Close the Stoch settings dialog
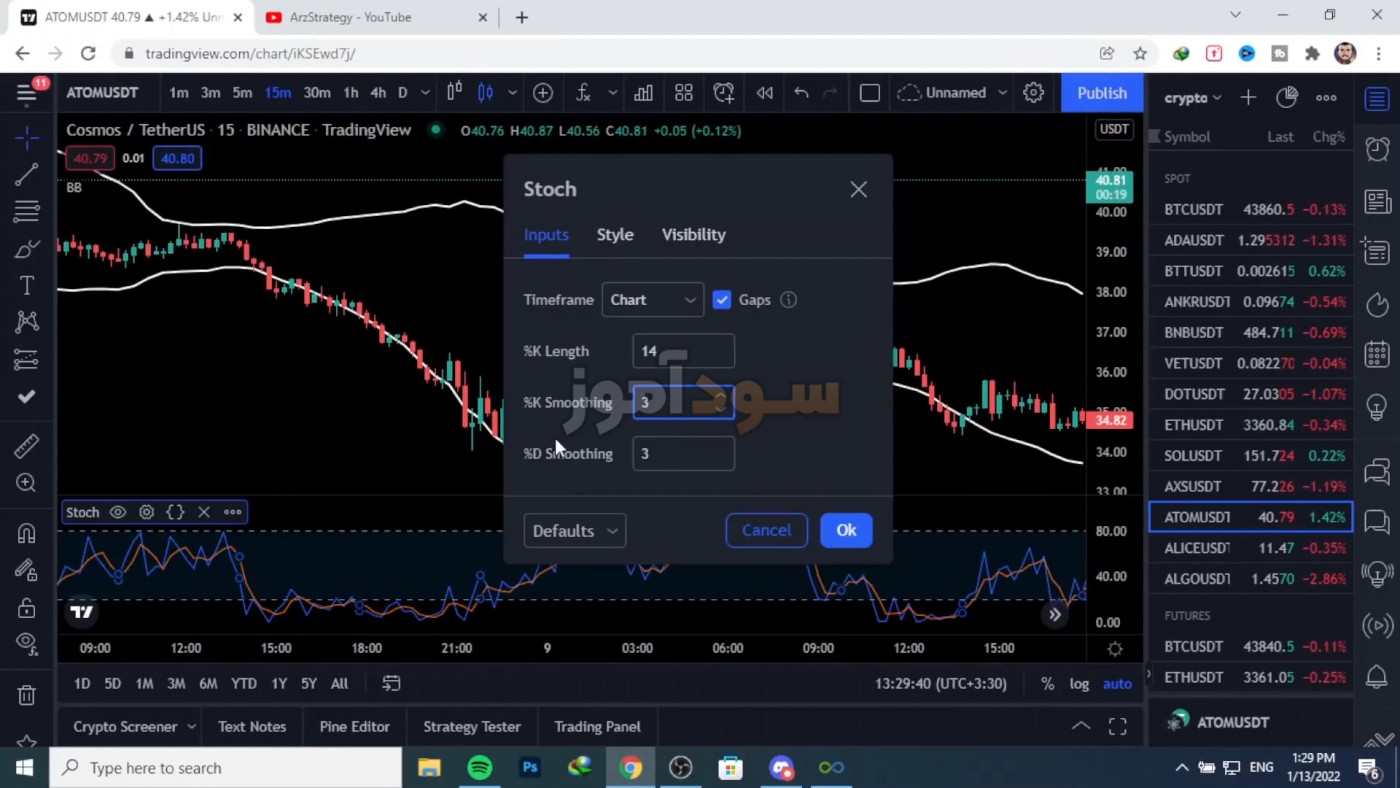The height and width of the screenshot is (788, 1400). pyautogui.click(x=858, y=189)
